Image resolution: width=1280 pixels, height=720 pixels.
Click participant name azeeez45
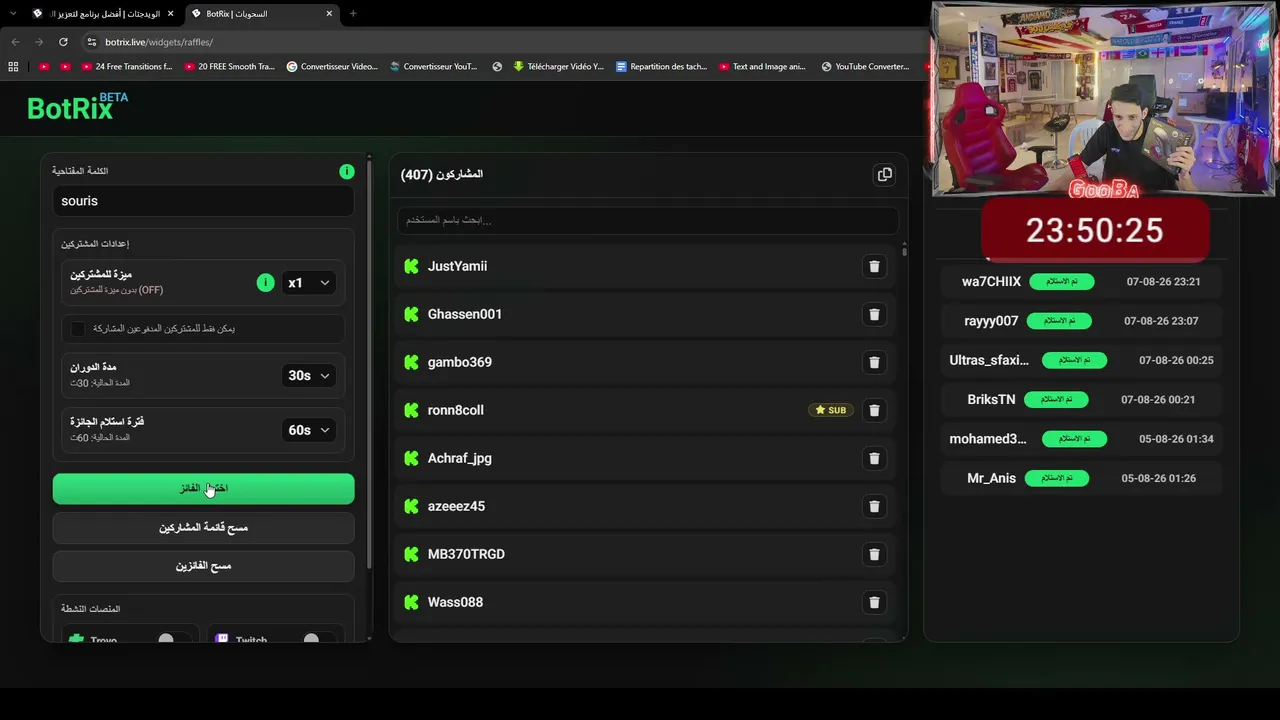pos(456,506)
